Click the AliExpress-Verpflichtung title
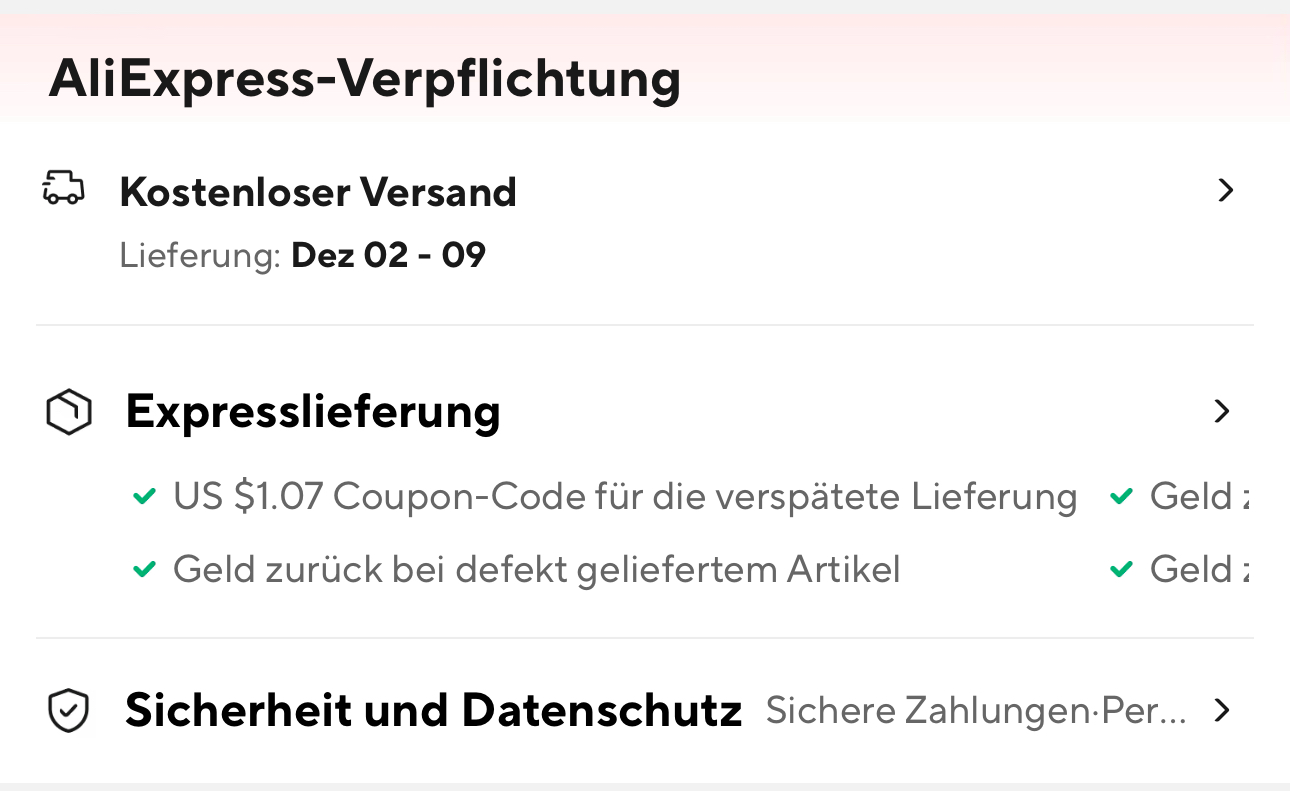The height and width of the screenshot is (791, 1290). point(364,78)
